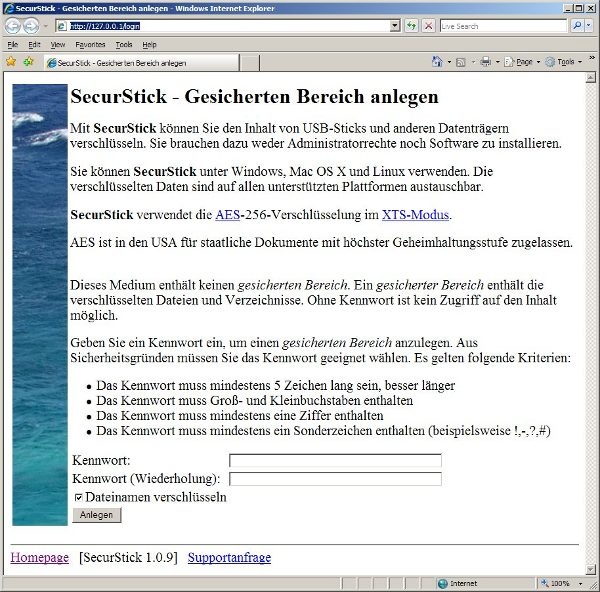The image size is (600, 592).
Task: Open the Supportanfrage link
Action: pos(229,557)
